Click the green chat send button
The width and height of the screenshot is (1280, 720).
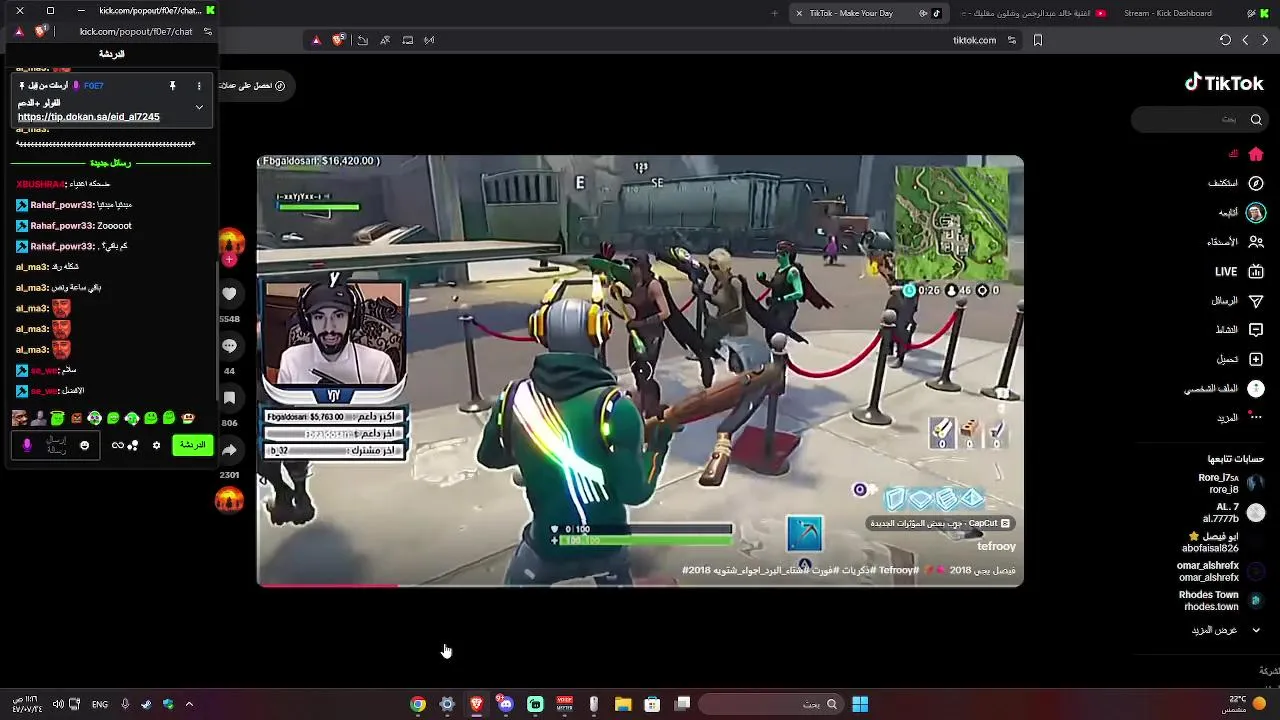[192, 445]
